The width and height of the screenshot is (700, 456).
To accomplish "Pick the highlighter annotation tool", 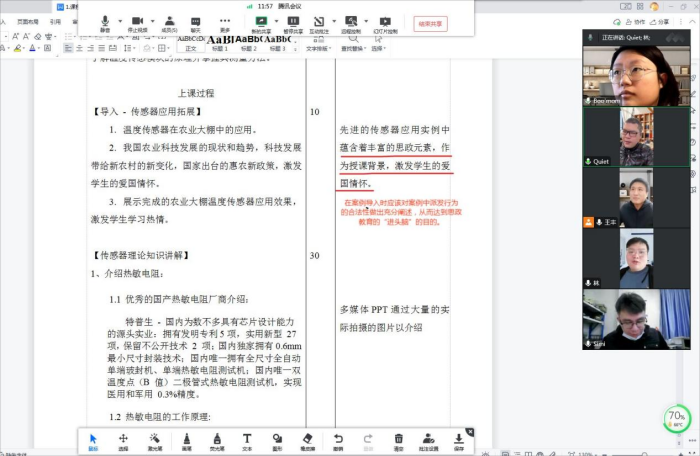I will [216, 440].
